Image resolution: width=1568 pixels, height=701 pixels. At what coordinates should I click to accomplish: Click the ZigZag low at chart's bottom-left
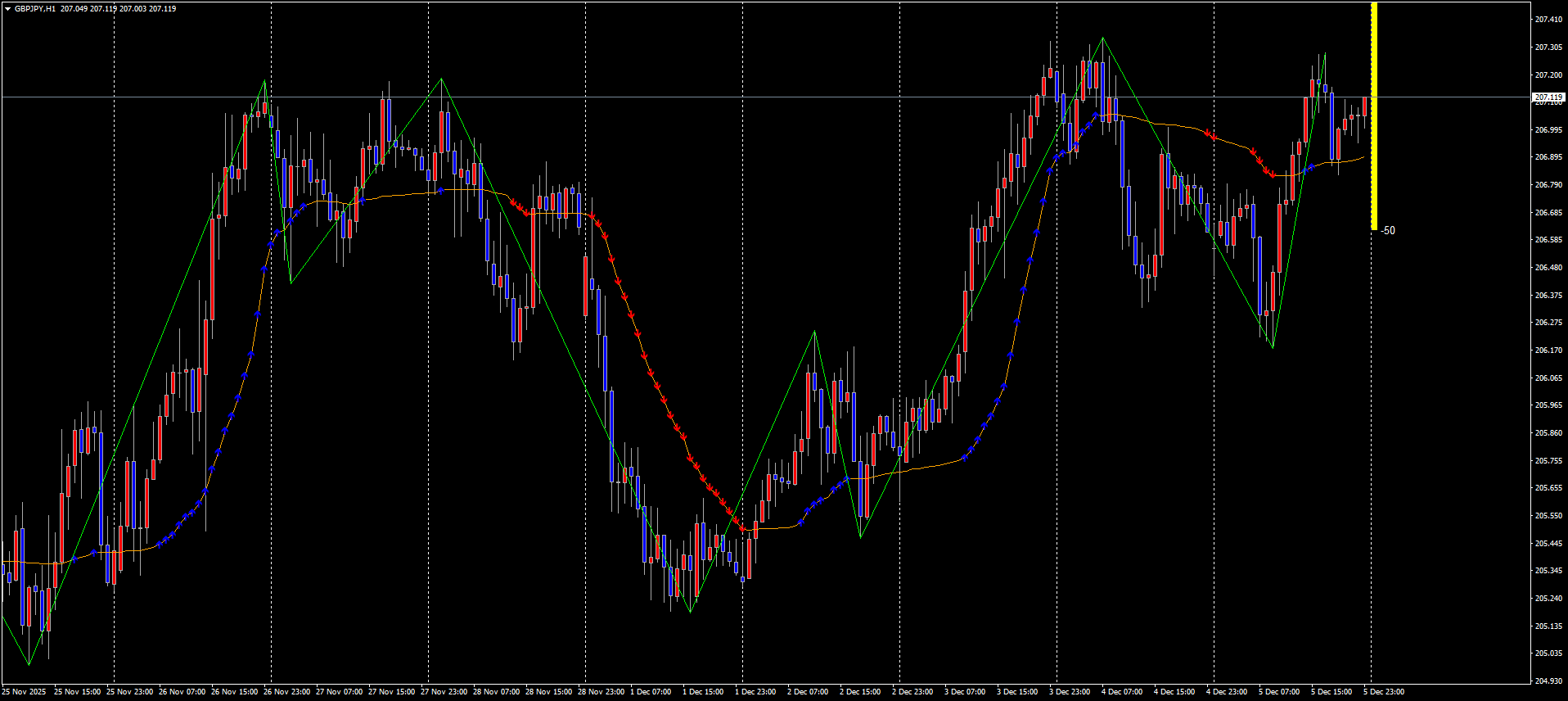pyautogui.click(x=29, y=664)
